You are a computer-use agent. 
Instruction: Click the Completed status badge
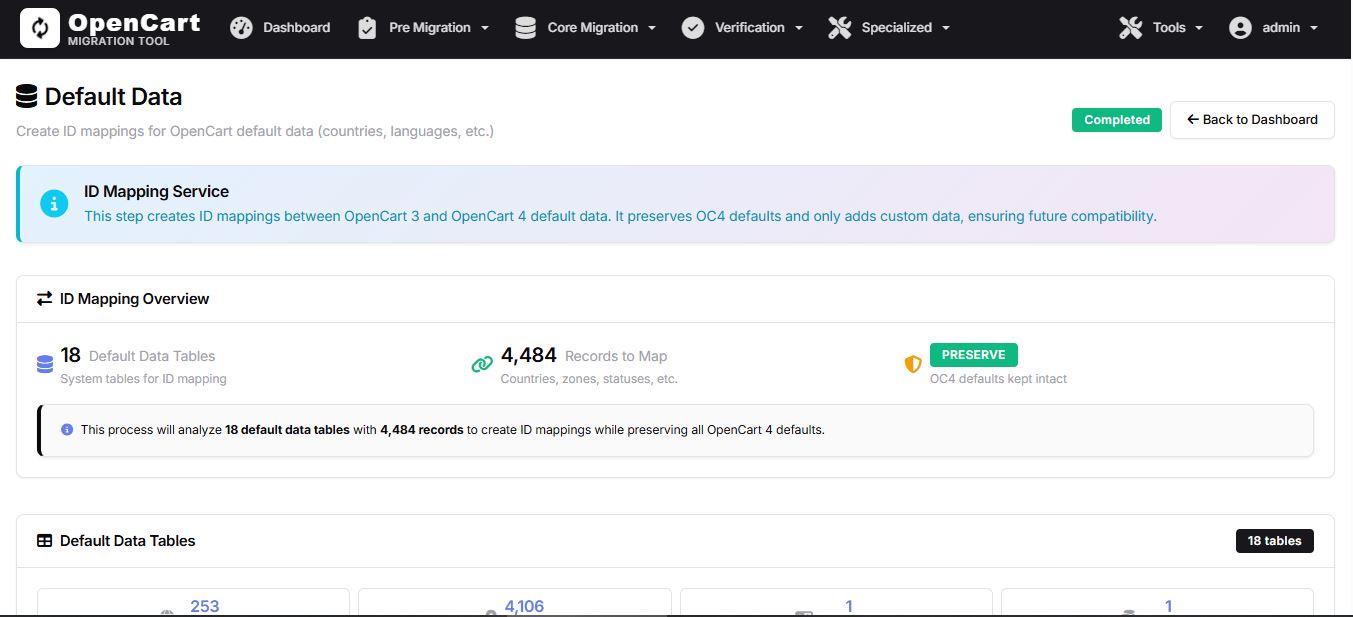coord(1116,119)
